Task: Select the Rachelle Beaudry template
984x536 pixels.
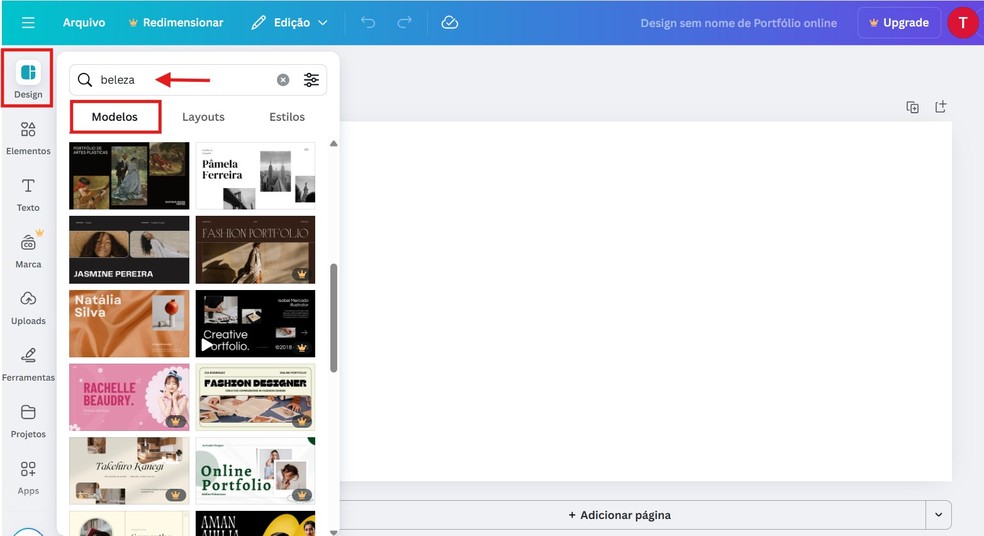Action: click(x=129, y=397)
